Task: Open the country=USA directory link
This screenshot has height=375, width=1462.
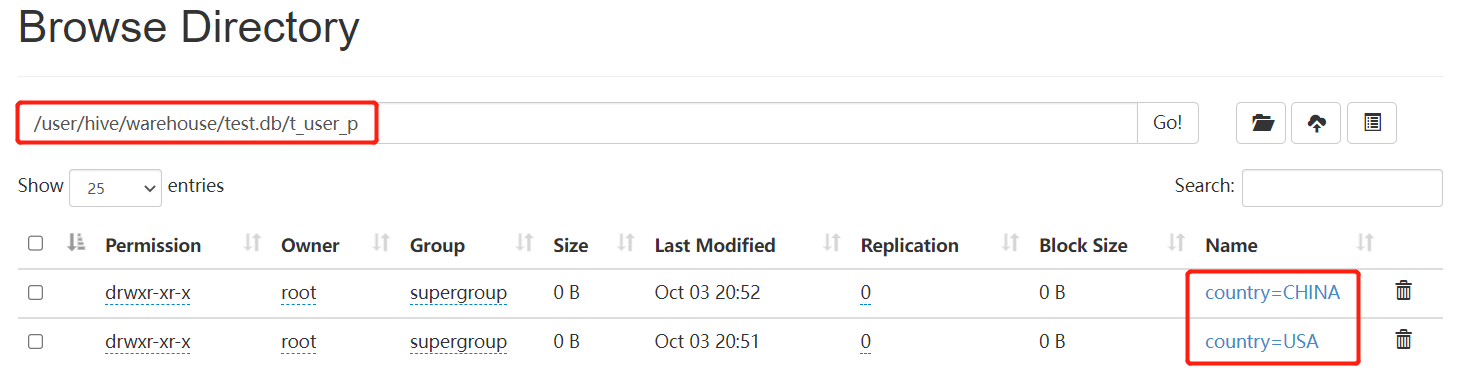Action: point(1261,342)
